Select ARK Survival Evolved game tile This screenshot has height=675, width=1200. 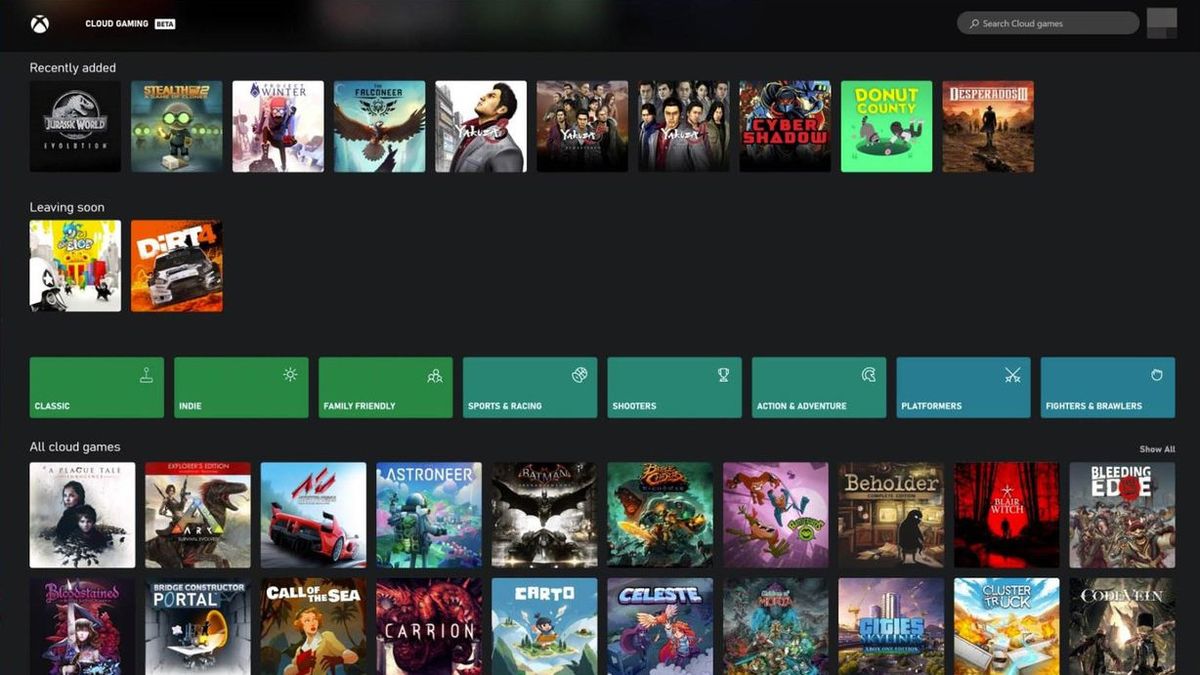[198, 515]
